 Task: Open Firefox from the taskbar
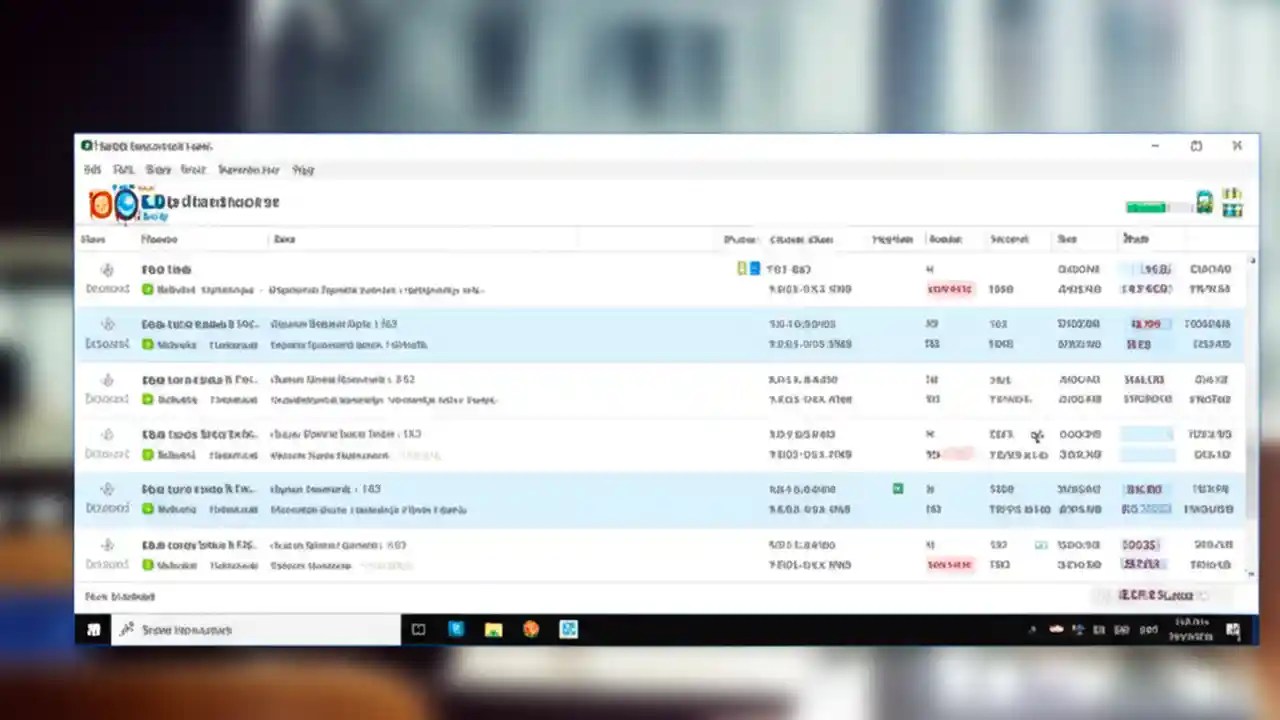click(530, 629)
